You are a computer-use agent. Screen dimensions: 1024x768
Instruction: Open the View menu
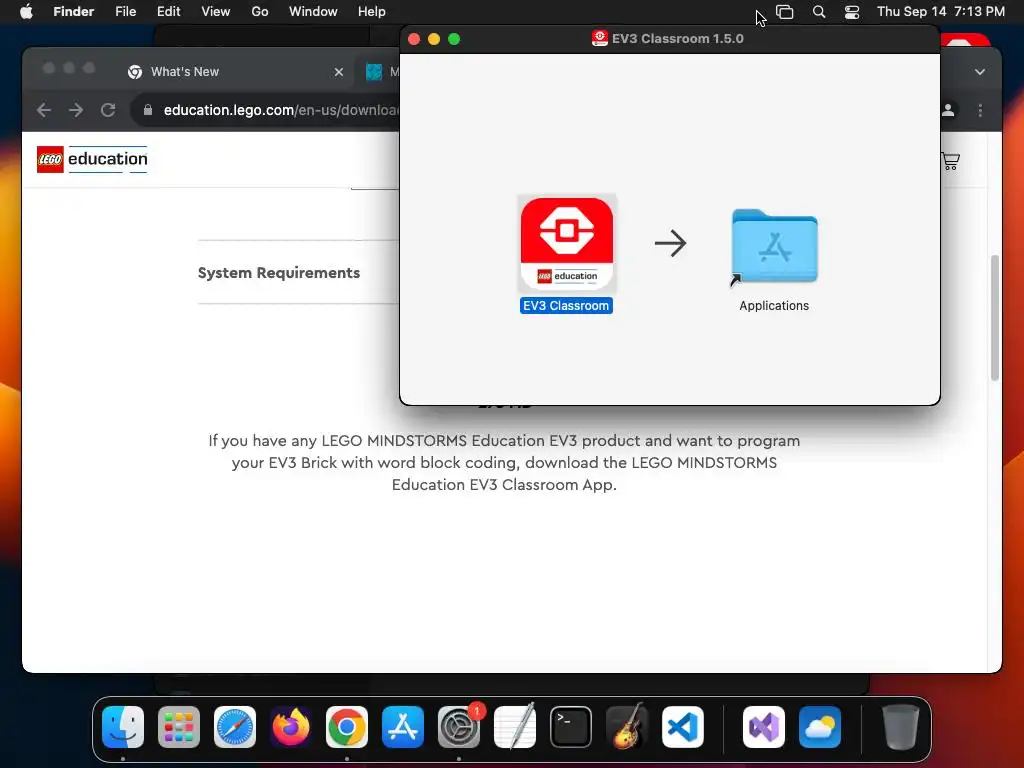pos(216,12)
